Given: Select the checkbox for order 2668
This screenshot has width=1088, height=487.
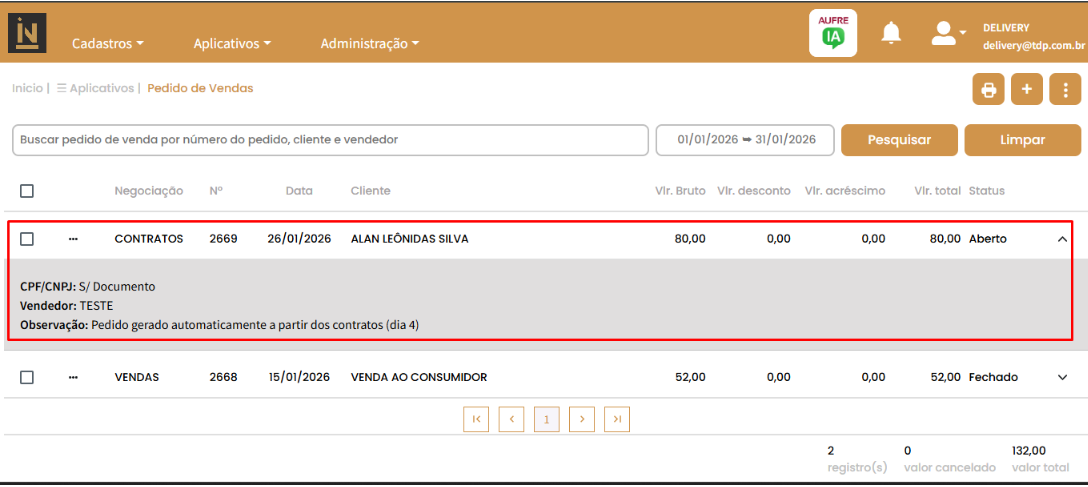Looking at the screenshot, I should pos(27,377).
